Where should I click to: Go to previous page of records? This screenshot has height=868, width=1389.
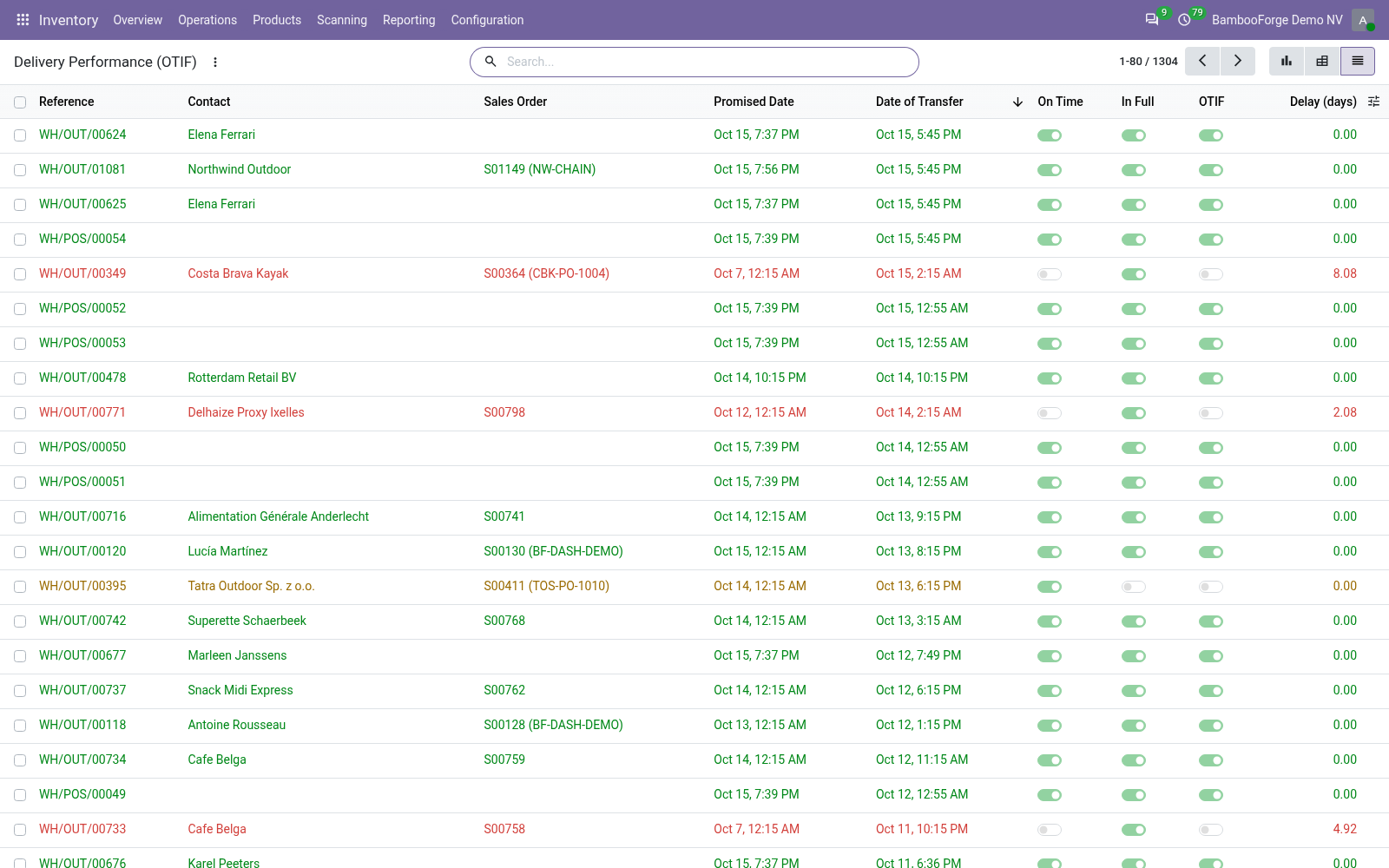click(1202, 61)
